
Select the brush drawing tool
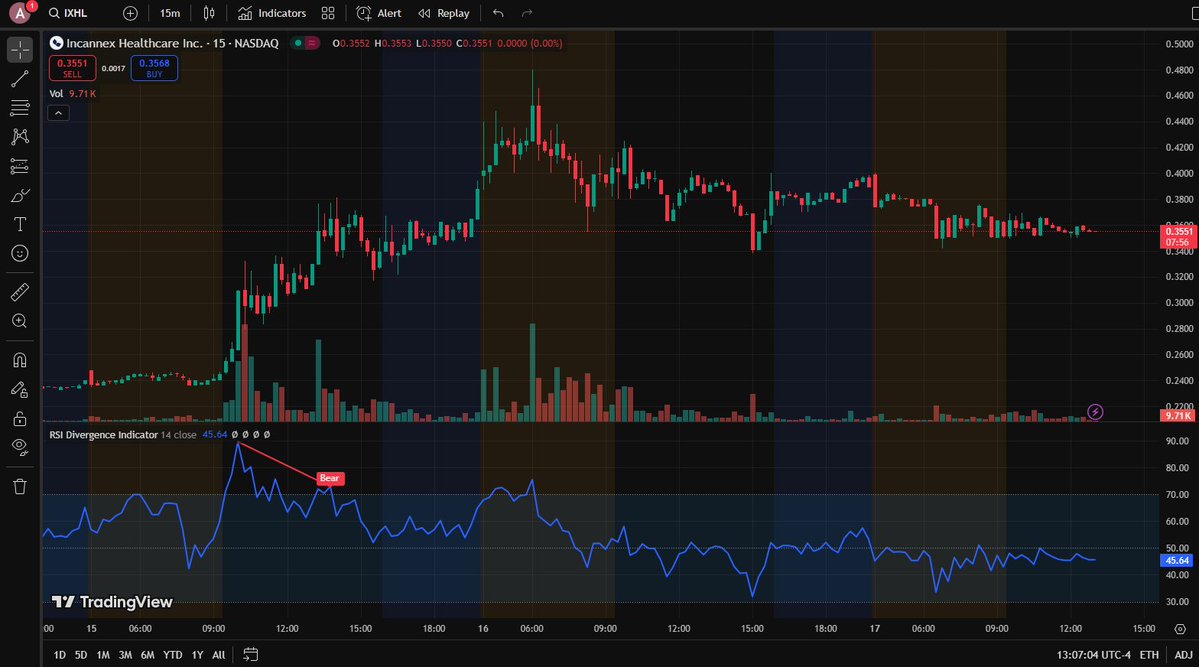pos(20,195)
